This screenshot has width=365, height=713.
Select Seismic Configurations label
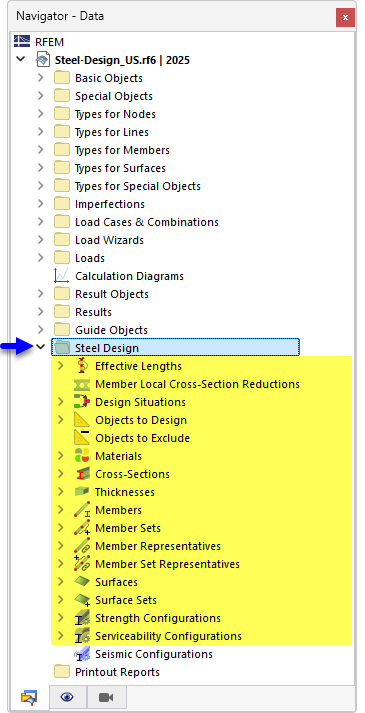click(x=154, y=654)
